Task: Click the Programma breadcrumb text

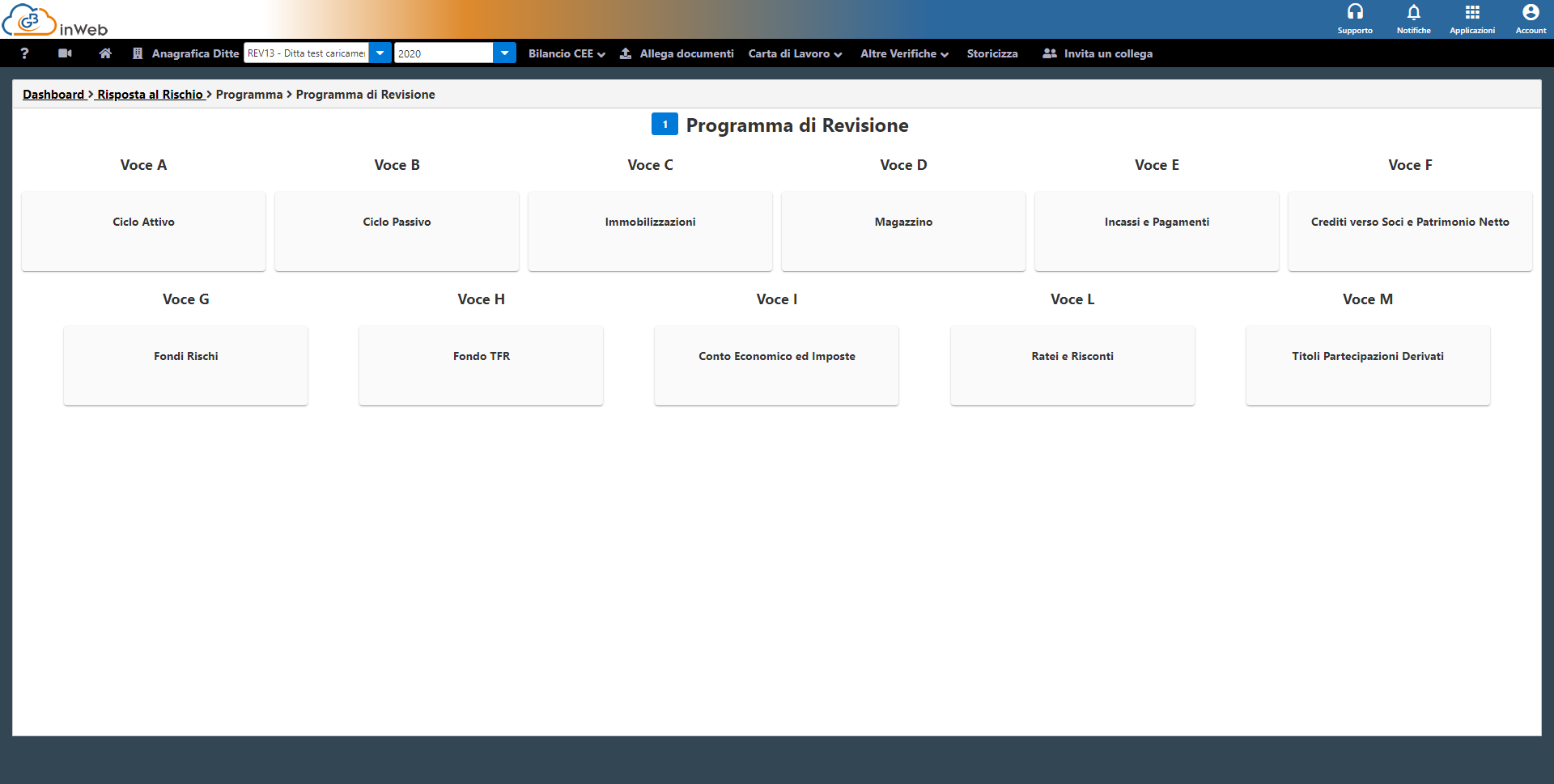Action: pyautogui.click(x=249, y=95)
